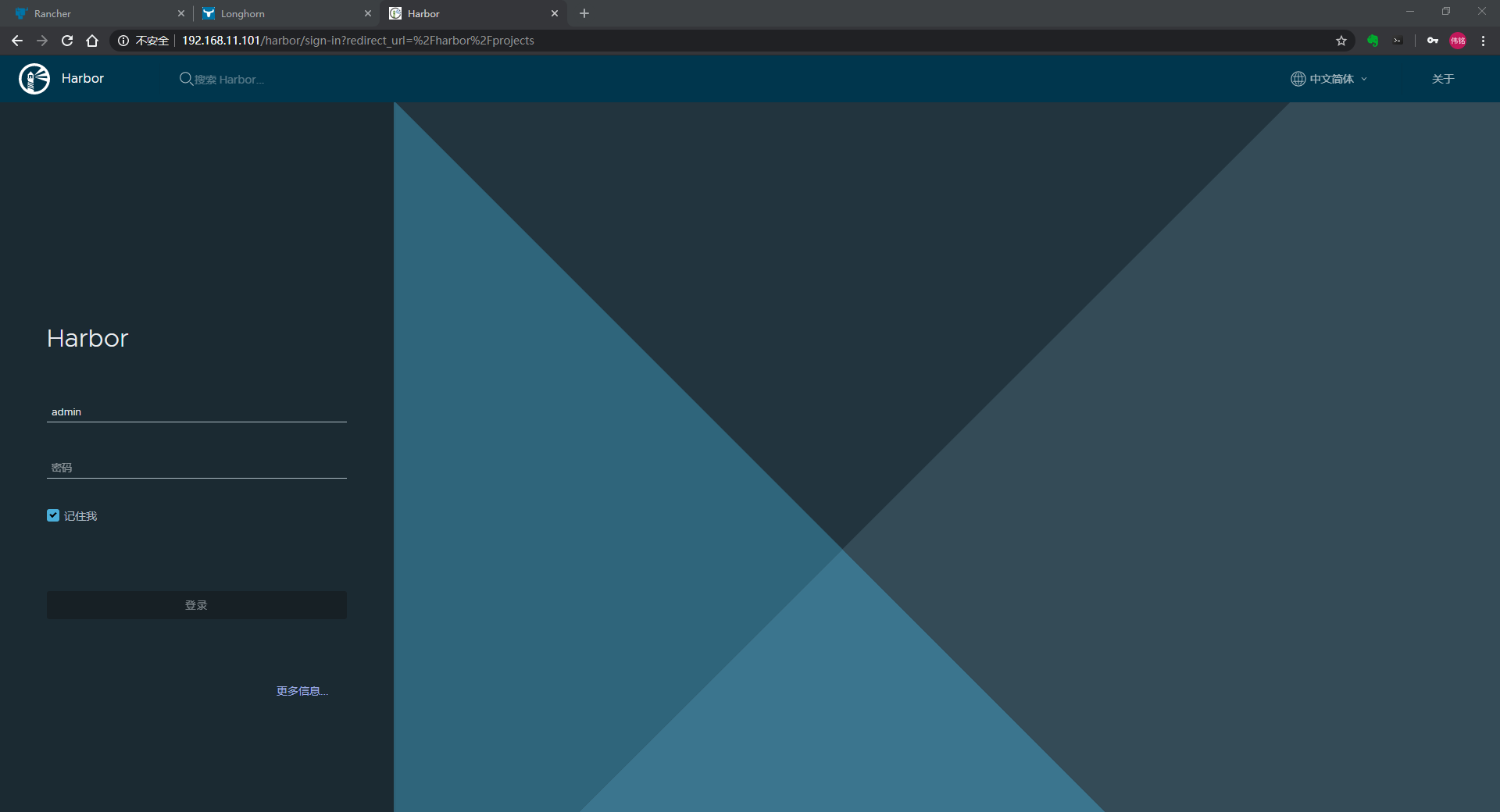
Task: Close the Longhorn tab
Action: point(368,13)
